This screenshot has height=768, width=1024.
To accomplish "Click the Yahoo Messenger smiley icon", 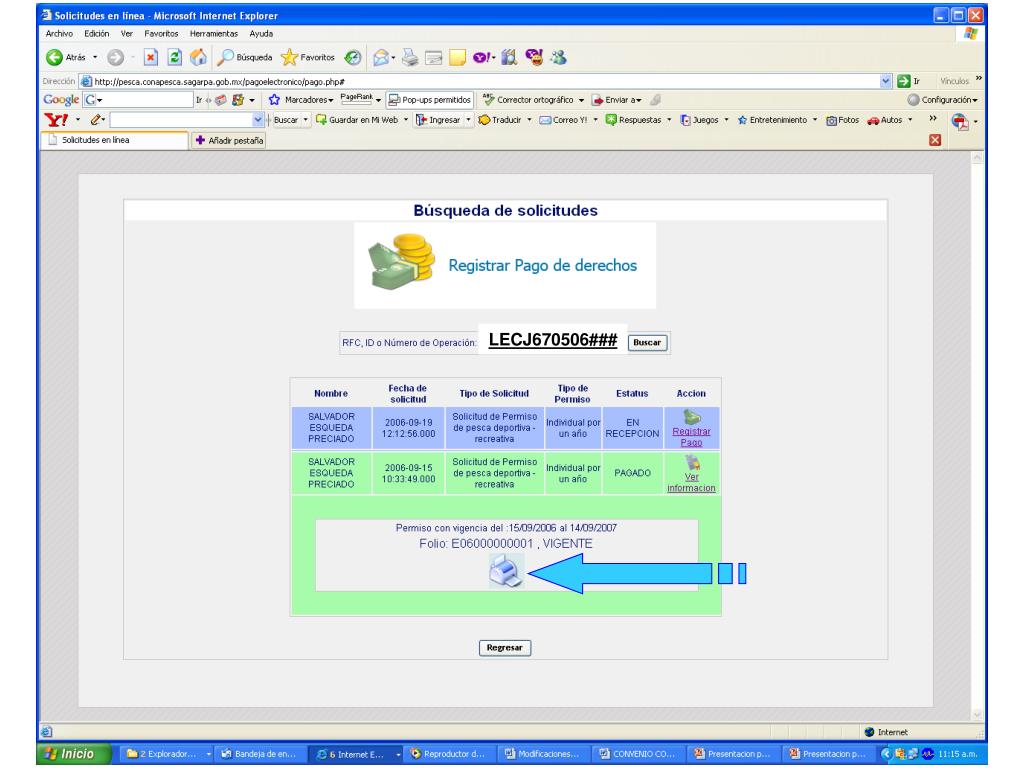I will coord(534,57).
